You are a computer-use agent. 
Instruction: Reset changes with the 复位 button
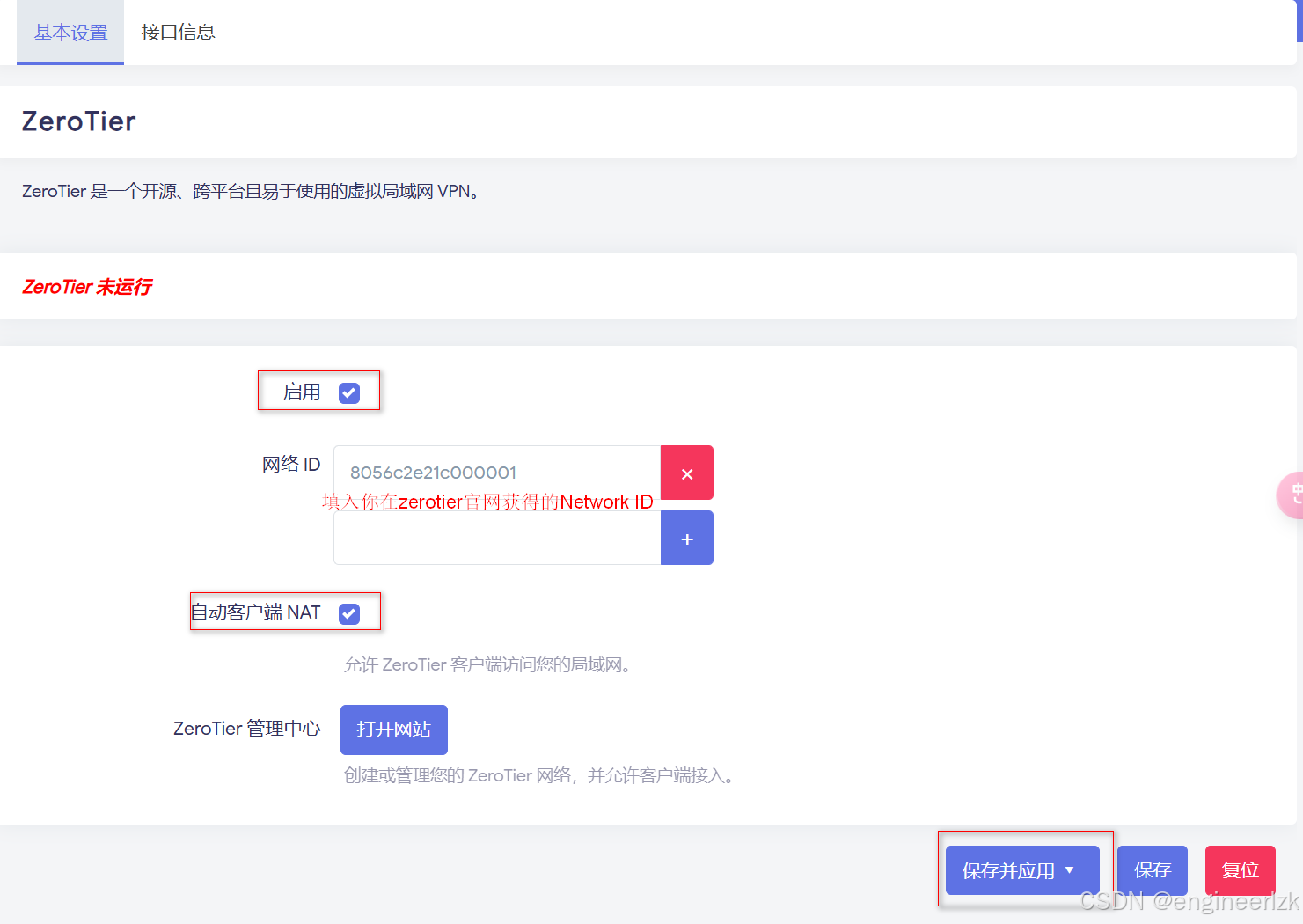point(1241,870)
